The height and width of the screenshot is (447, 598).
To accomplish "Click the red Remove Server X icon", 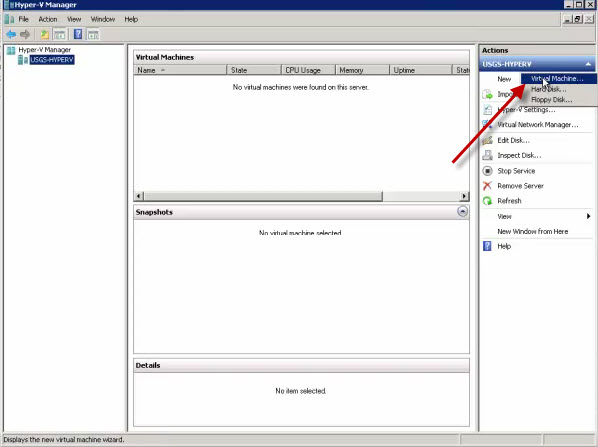I will [487, 186].
